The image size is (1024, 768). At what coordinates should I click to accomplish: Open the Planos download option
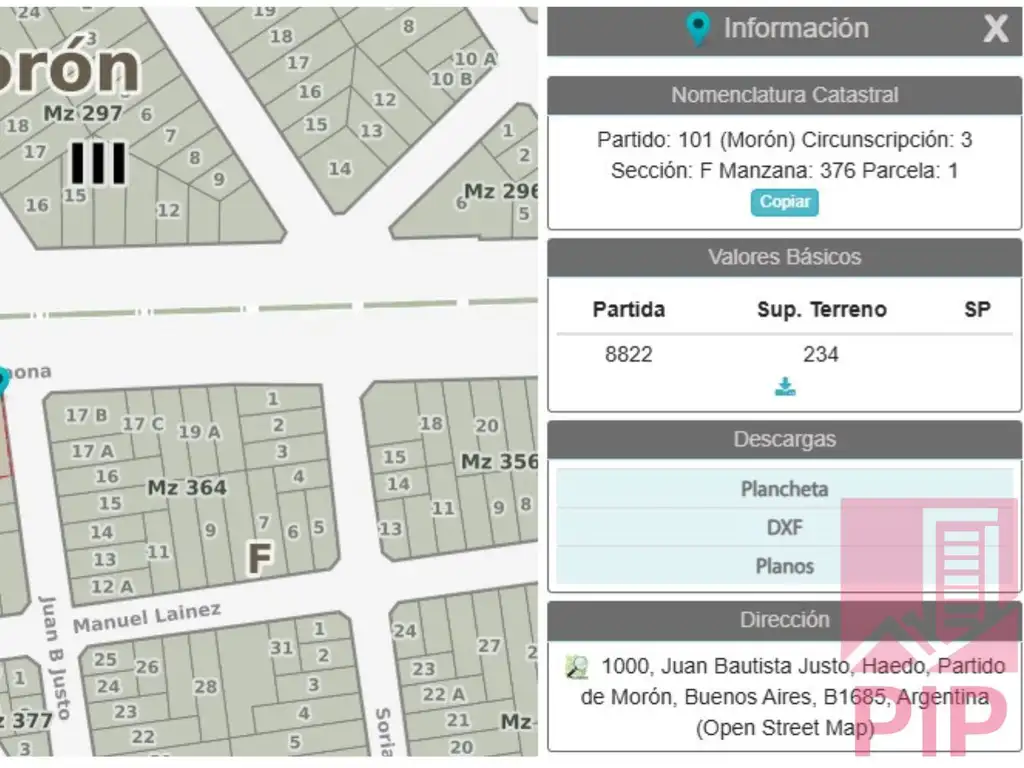pos(784,566)
